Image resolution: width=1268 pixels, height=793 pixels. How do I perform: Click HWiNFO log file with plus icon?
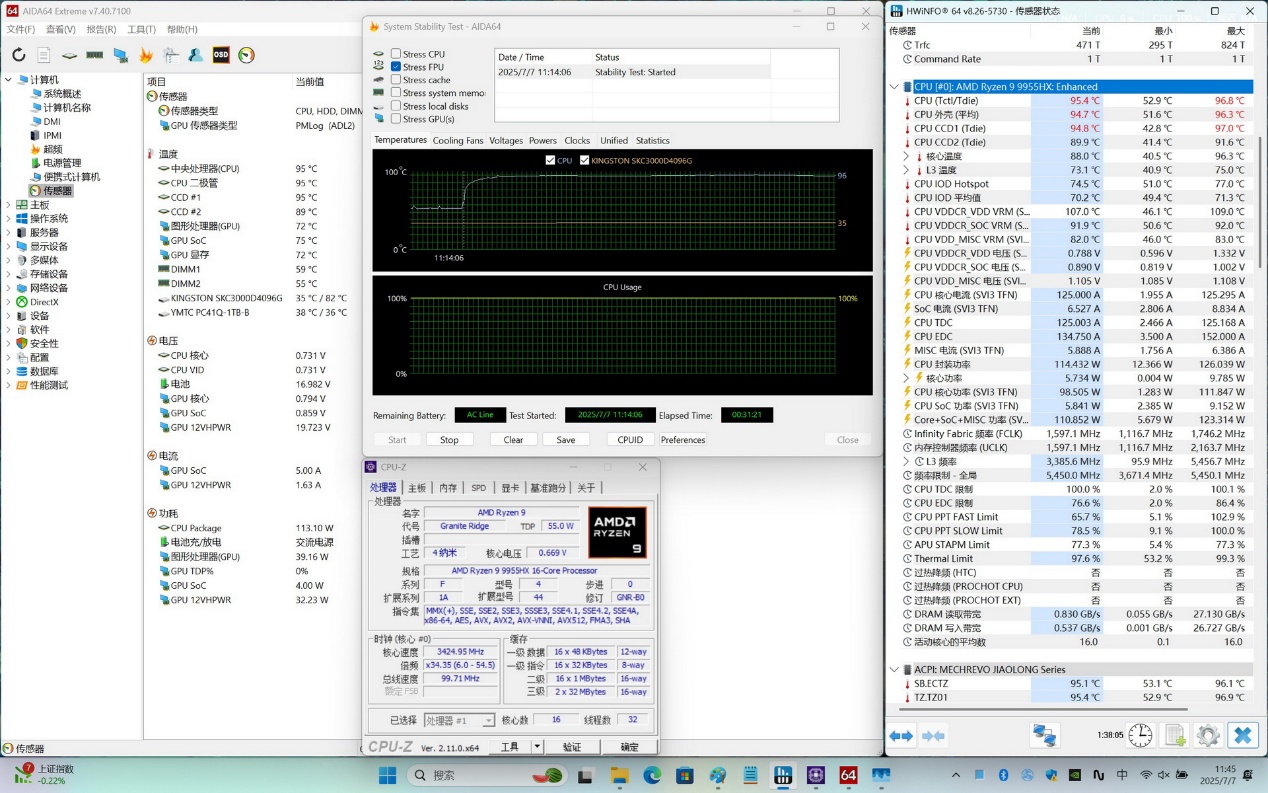click(x=1175, y=736)
